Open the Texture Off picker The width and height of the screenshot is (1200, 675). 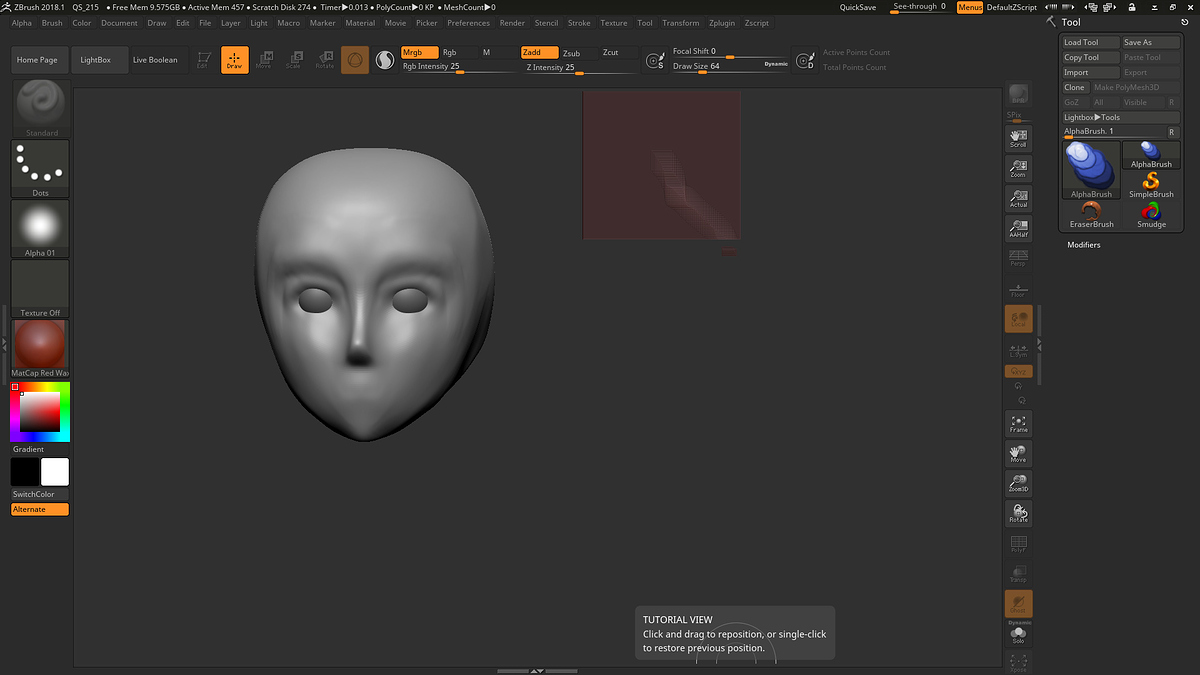41,288
